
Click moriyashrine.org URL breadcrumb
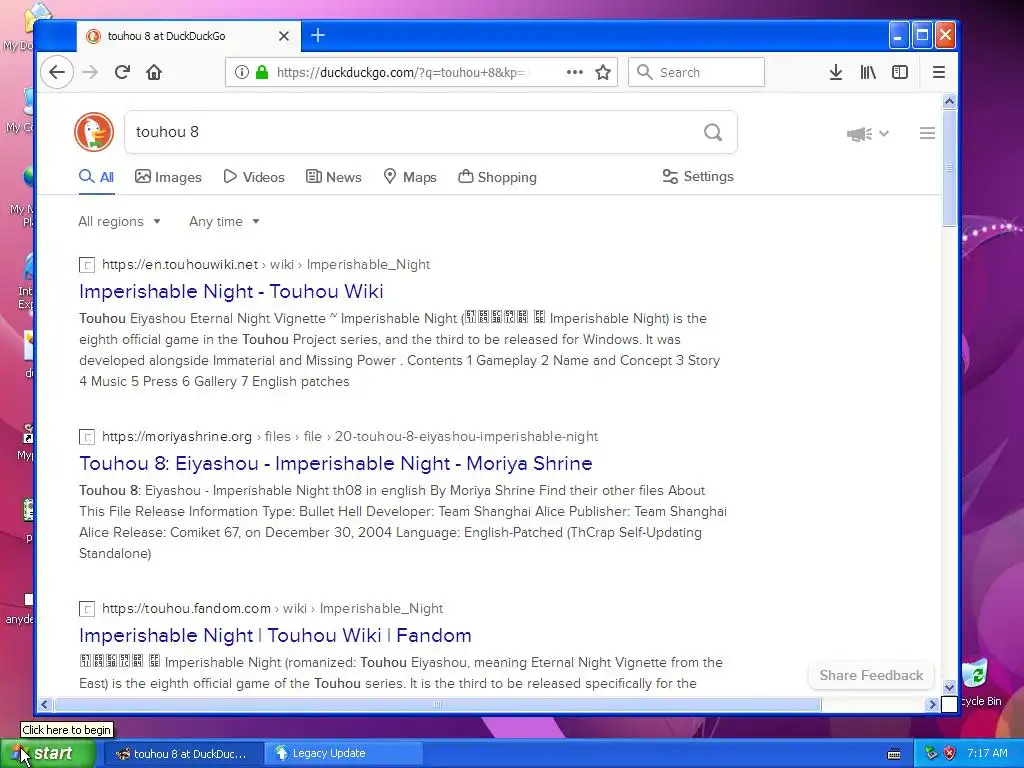point(350,436)
